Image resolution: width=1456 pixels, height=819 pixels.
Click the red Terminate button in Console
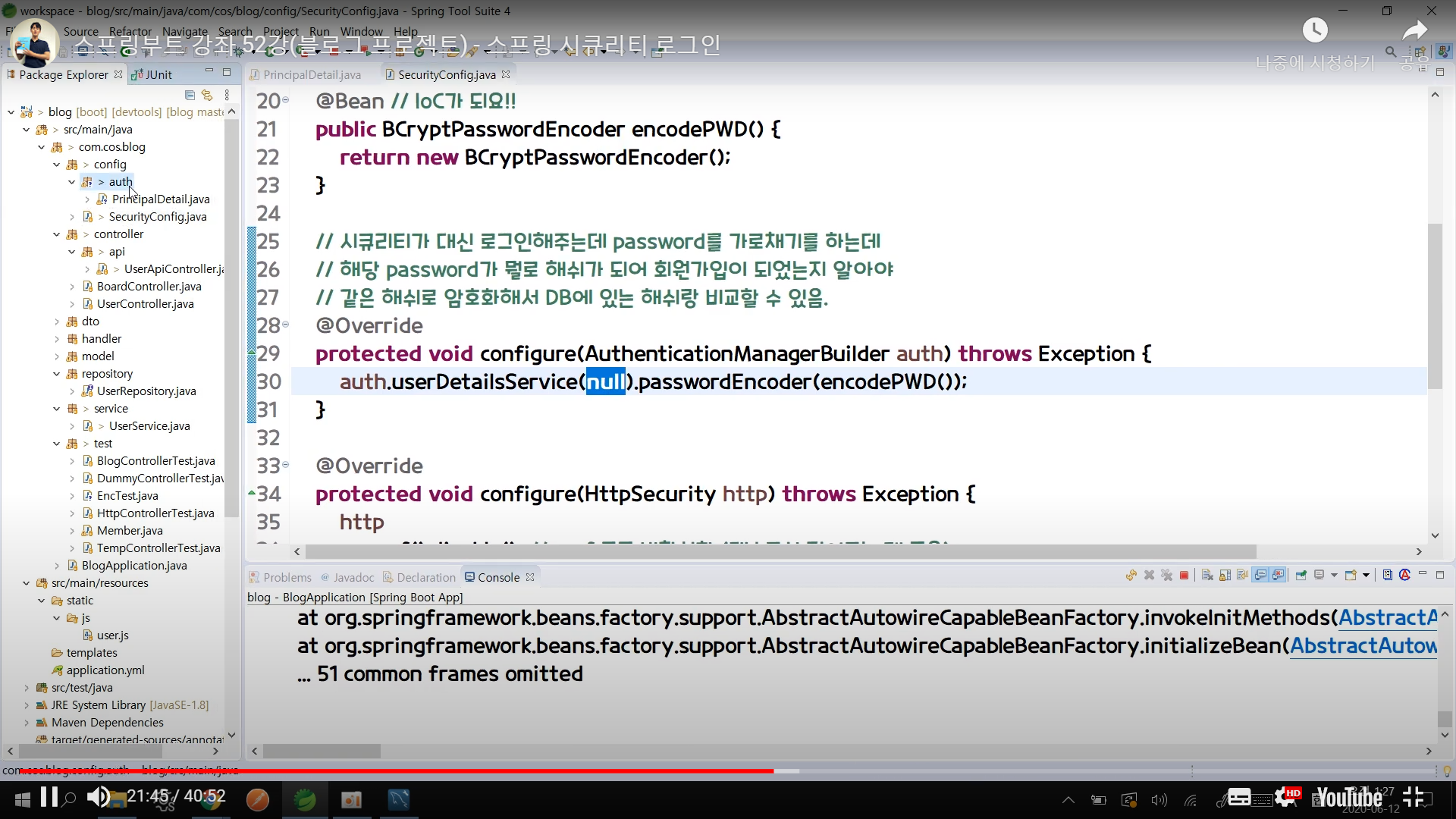(1184, 576)
